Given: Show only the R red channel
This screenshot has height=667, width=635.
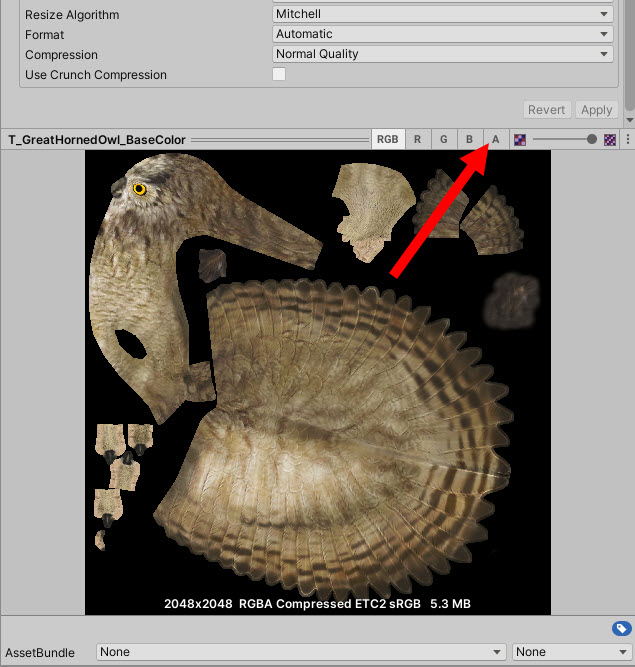Looking at the screenshot, I should (417, 140).
